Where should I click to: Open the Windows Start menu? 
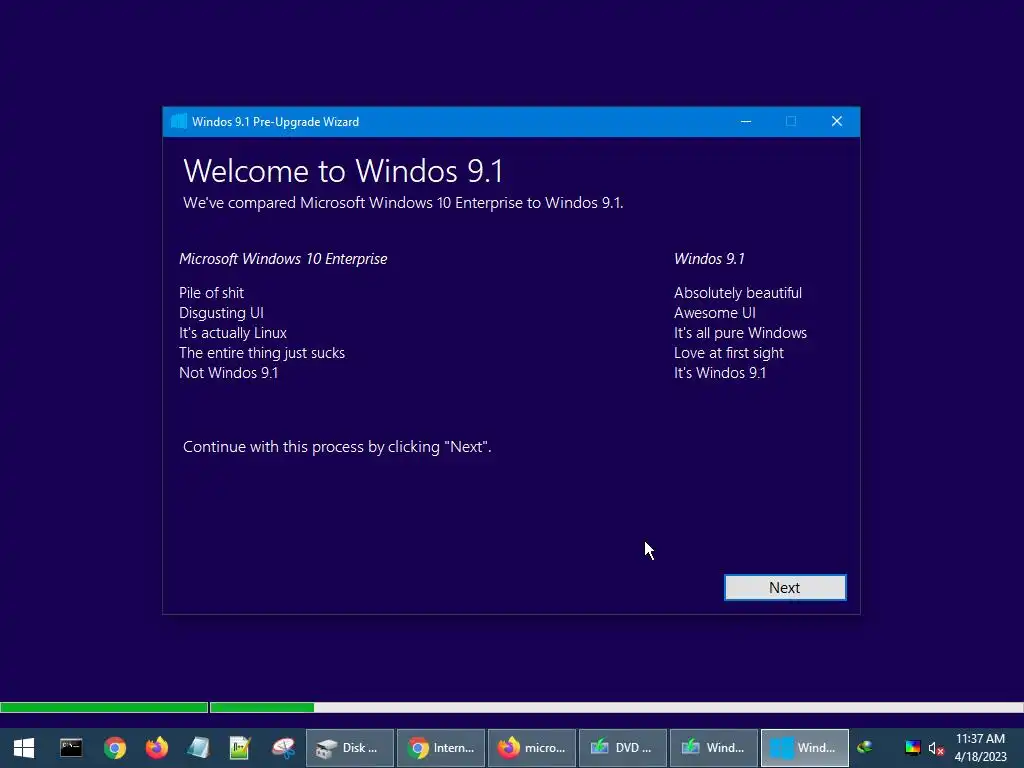point(24,747)
